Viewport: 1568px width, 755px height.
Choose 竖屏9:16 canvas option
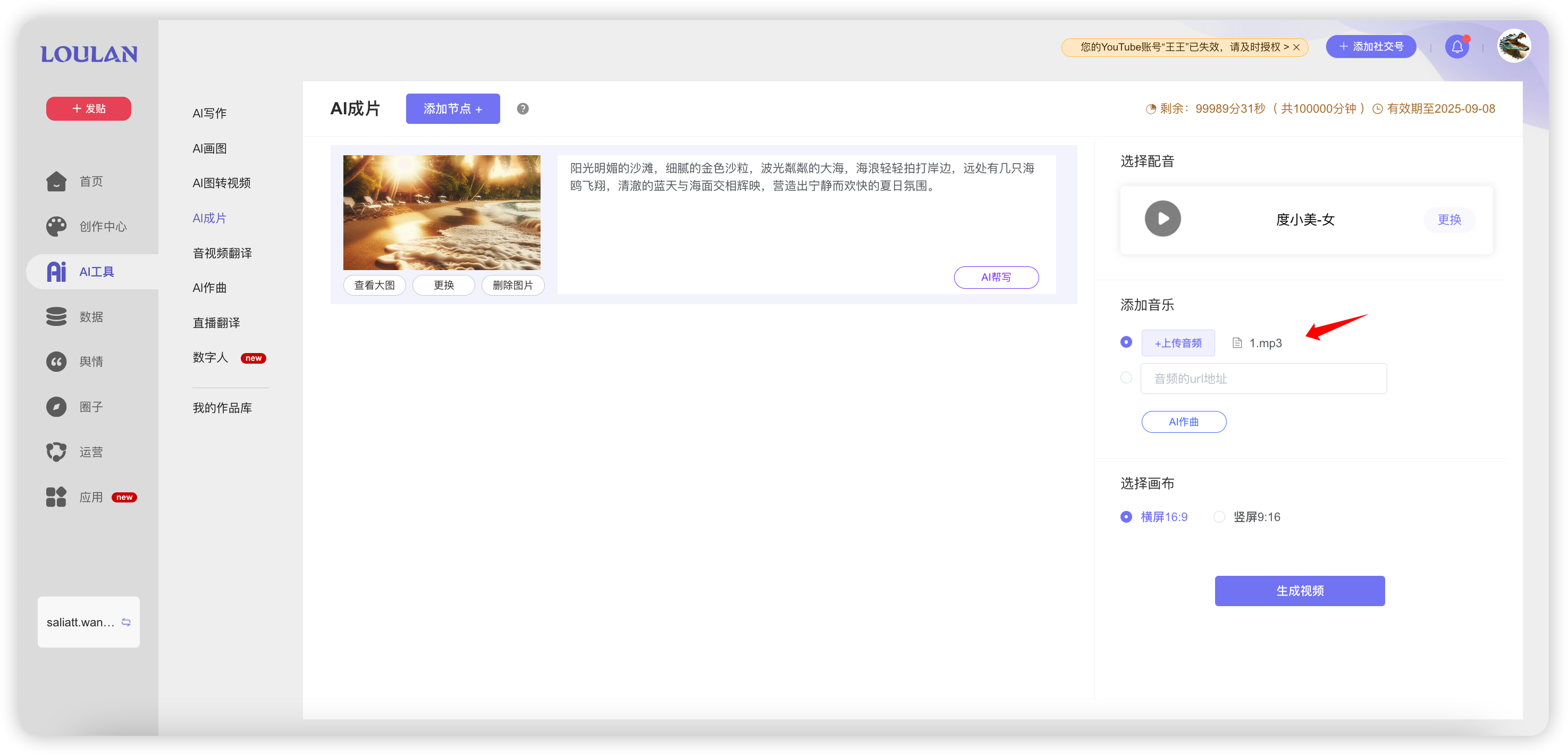pyautogui.click(x=1246, y=517)
